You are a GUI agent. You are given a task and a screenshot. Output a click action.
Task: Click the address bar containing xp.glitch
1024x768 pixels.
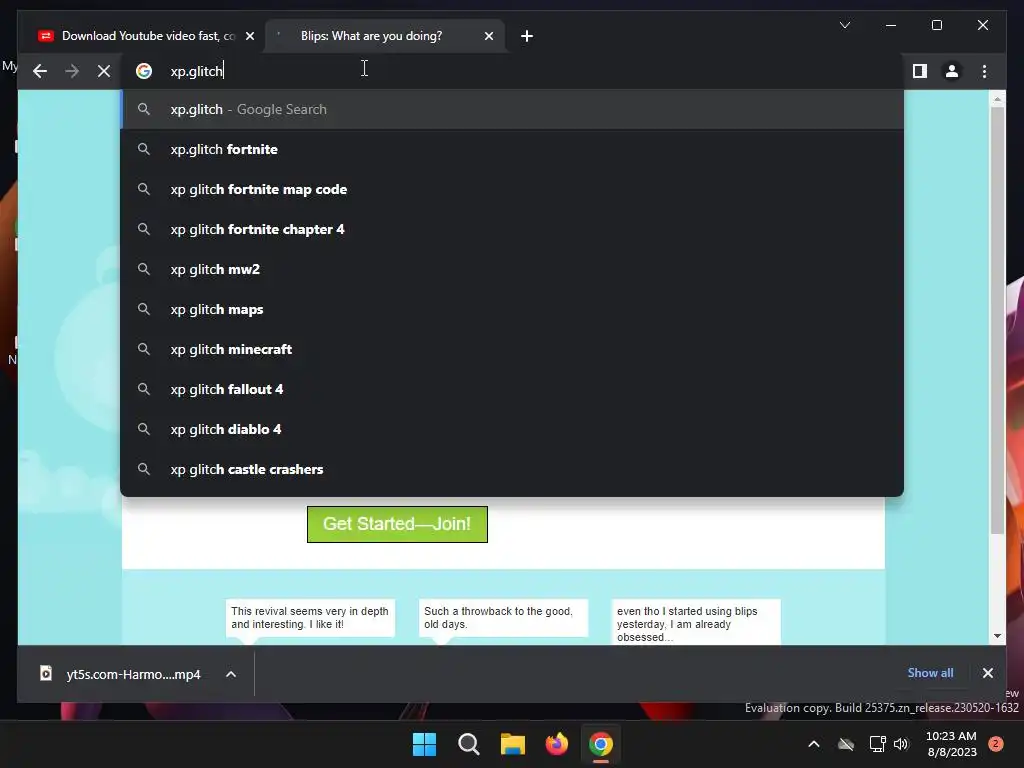(513, 71)
